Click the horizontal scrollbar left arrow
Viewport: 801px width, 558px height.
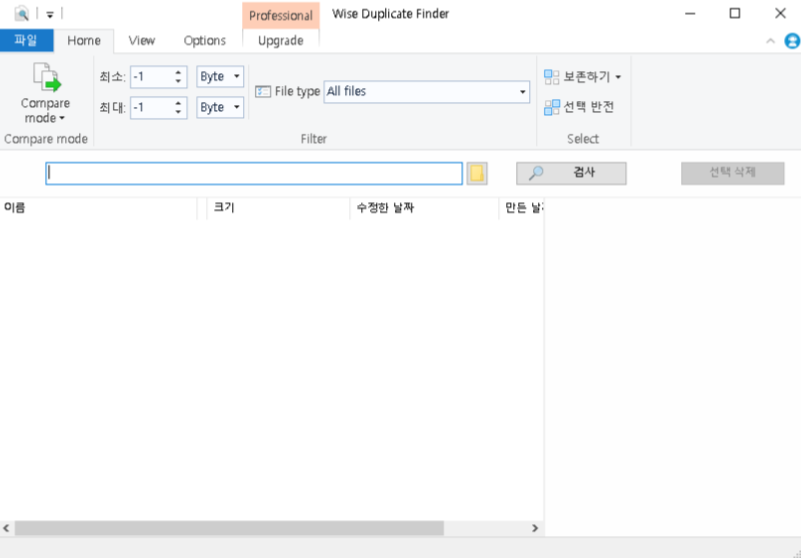6,528
